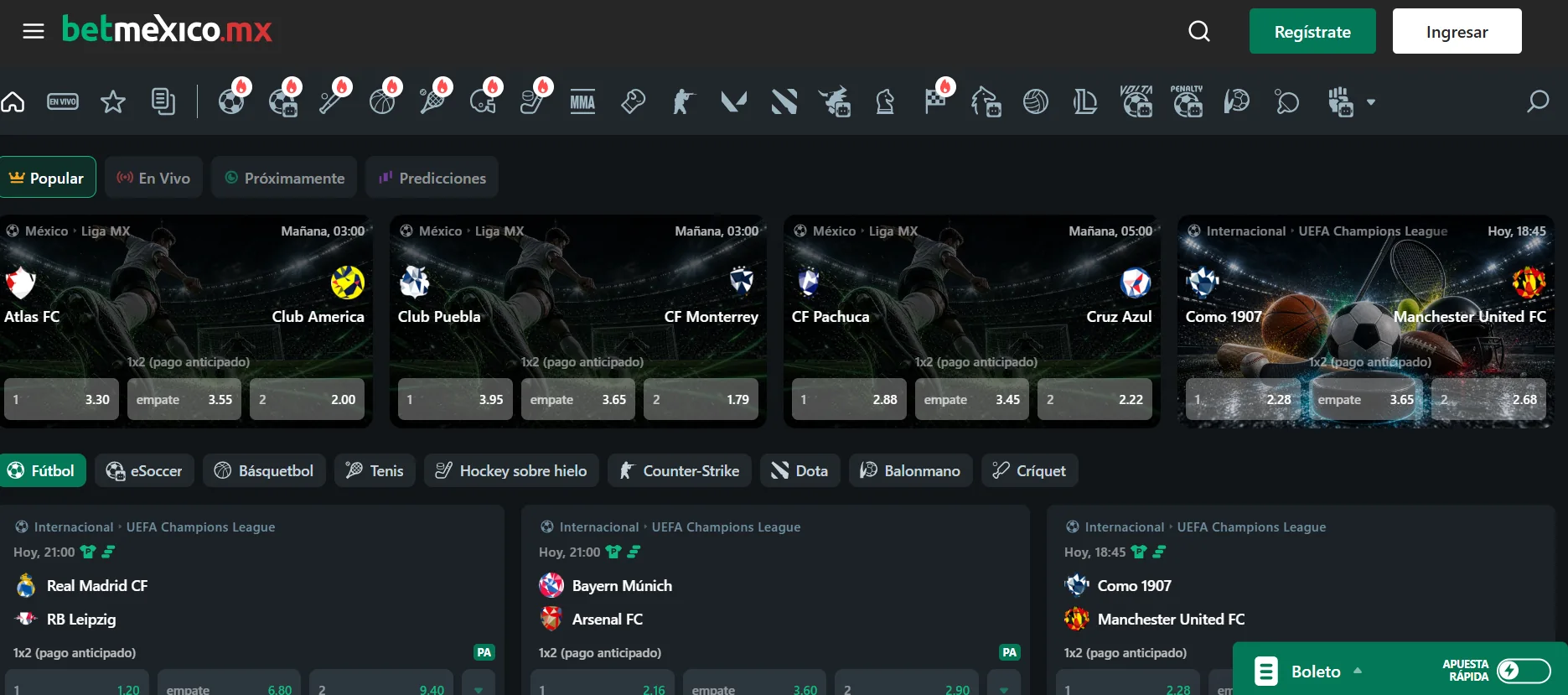Open the Volta eSoccer icon
This screenshot has width=1568, height=695.
pyautogui.click(x=1136, y=101)
